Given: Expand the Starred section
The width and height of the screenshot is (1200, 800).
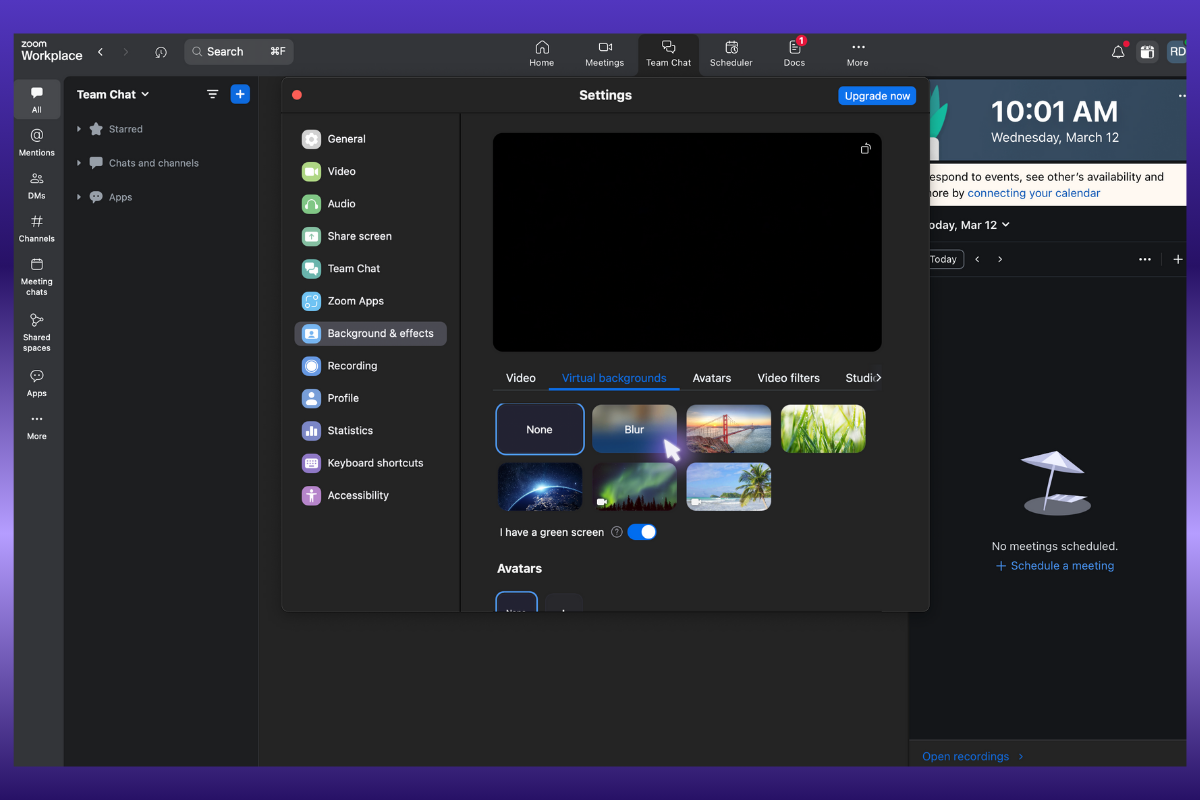Looking at the screenshot, I should [79, 129].
